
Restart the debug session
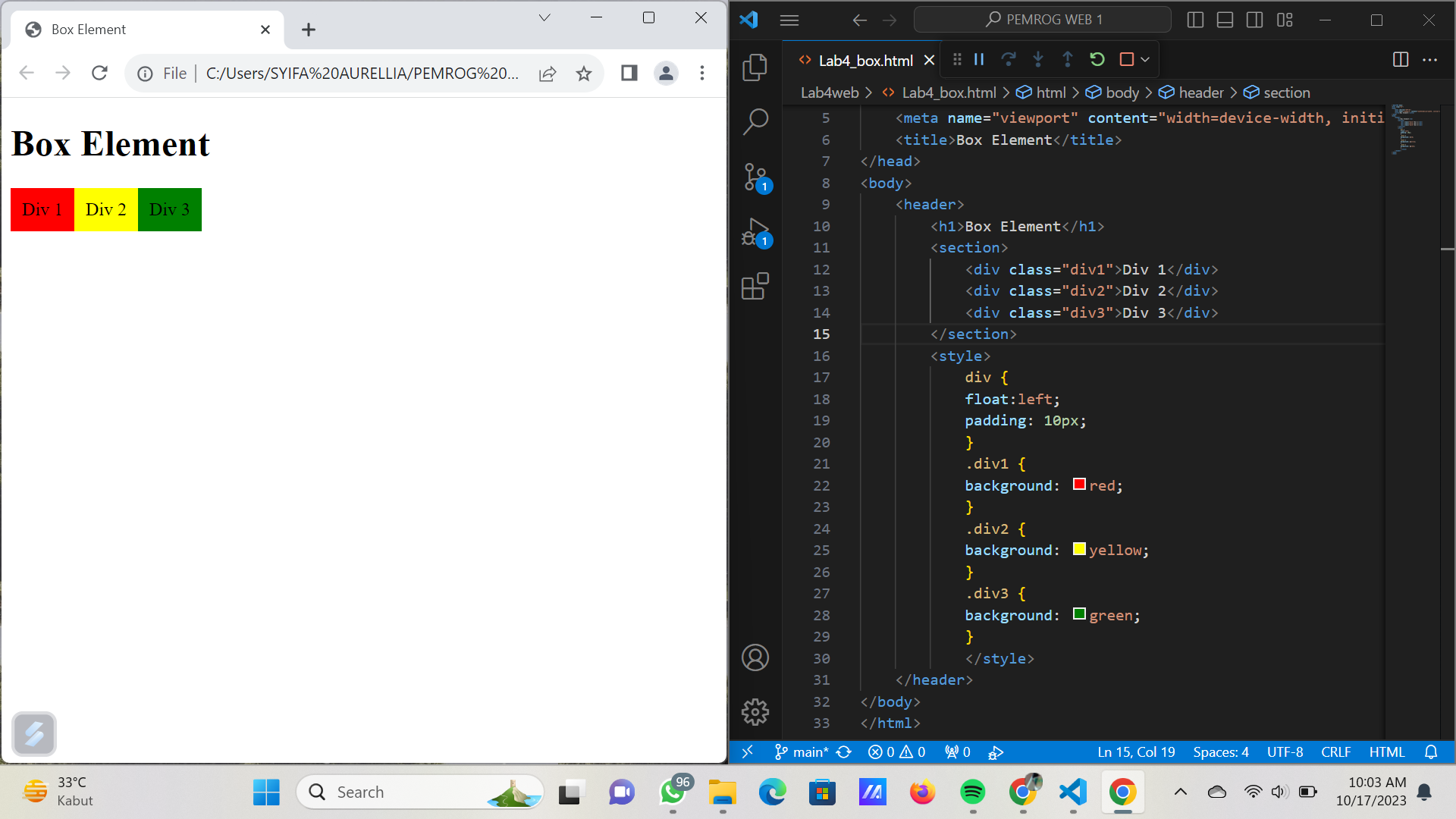1097,59
